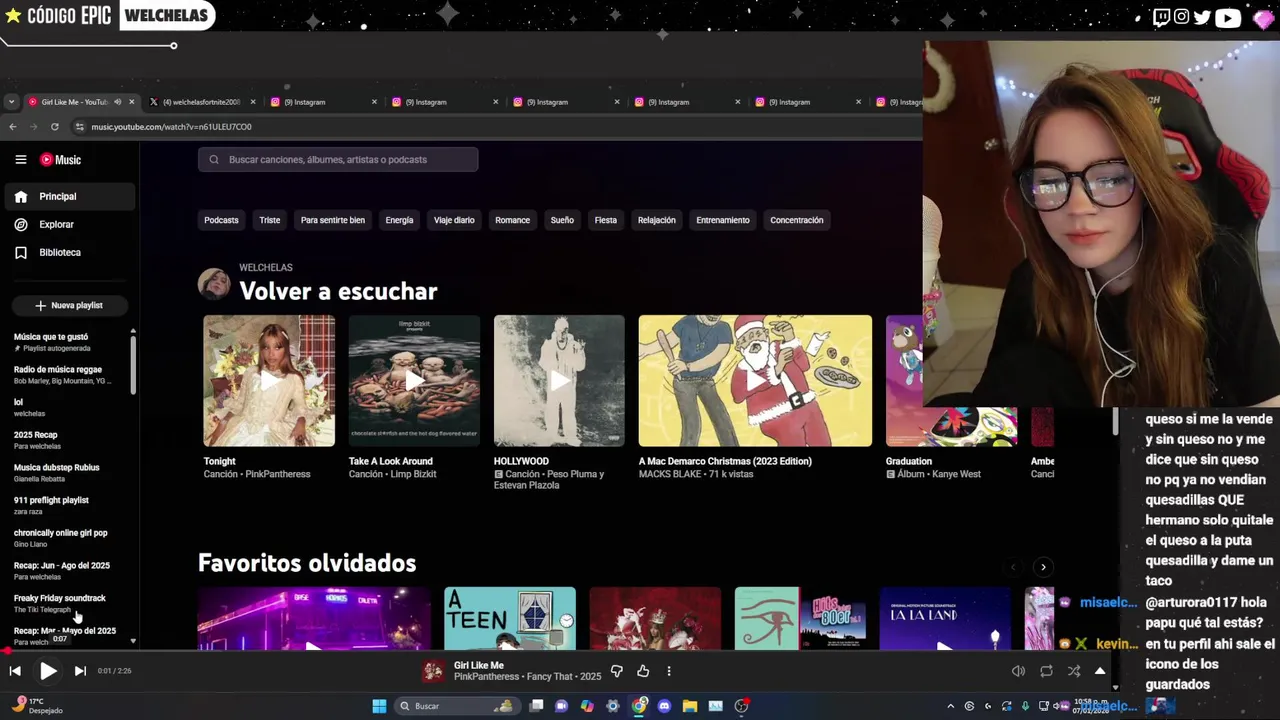Viewport: 1280px width, 720px height.
Task: Open the A TEEN album thumbnail
Action: (510, 618)
